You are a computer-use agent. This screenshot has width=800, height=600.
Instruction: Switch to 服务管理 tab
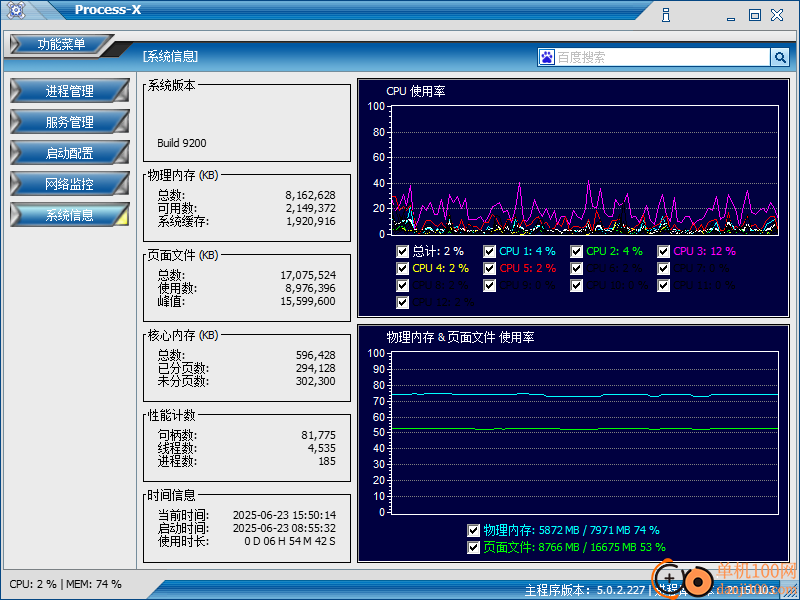70,122
